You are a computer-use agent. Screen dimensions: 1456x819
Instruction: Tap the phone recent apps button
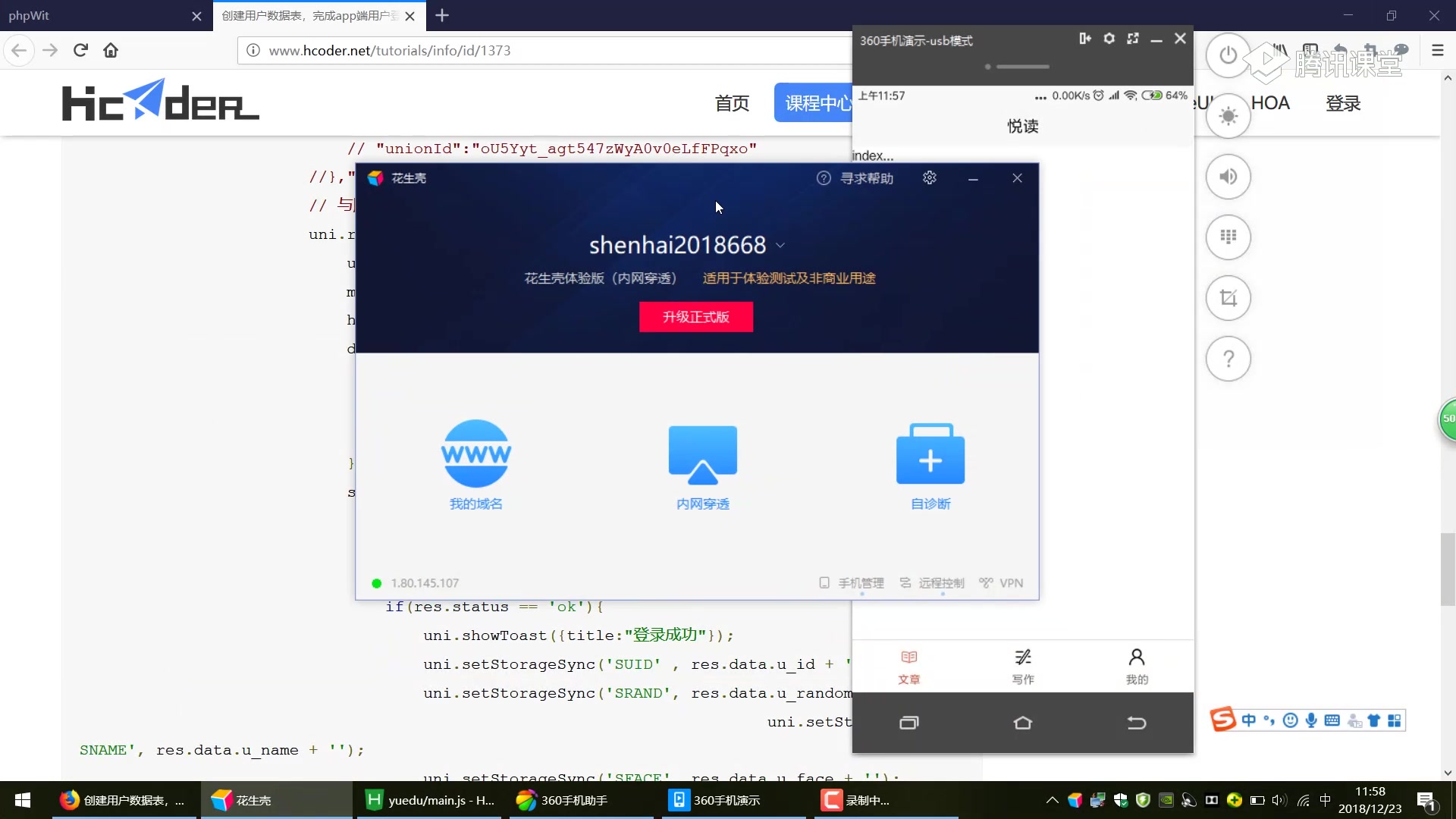click(909, 723)
